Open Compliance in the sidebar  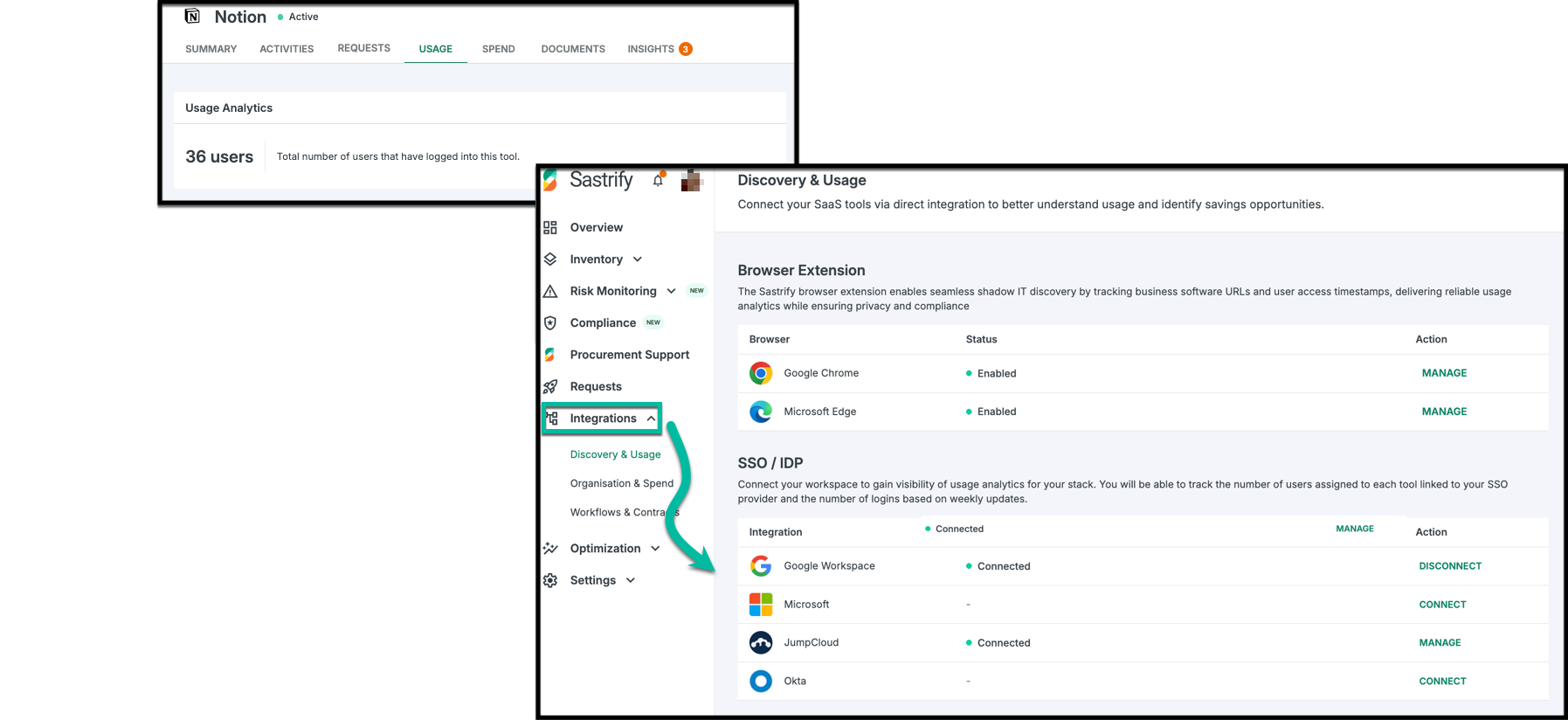pos(603,323)
